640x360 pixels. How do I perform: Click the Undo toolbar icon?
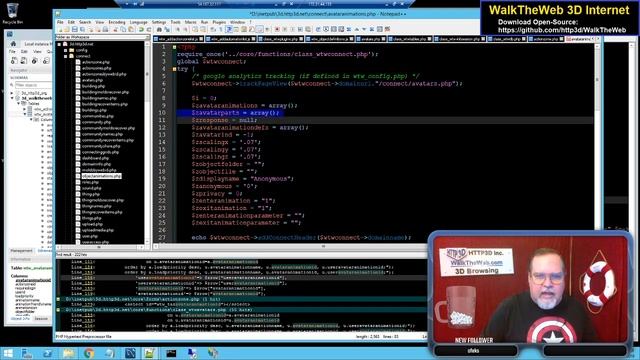click(x=141, y=29)
